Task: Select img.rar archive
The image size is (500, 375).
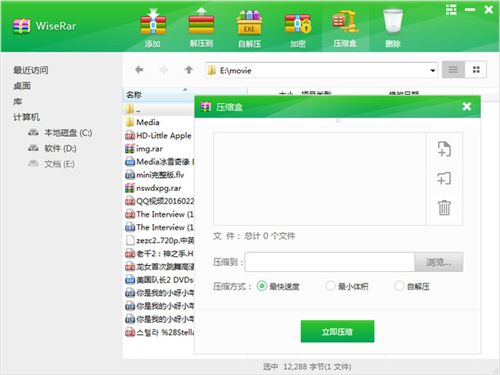Action: (144, 149)
